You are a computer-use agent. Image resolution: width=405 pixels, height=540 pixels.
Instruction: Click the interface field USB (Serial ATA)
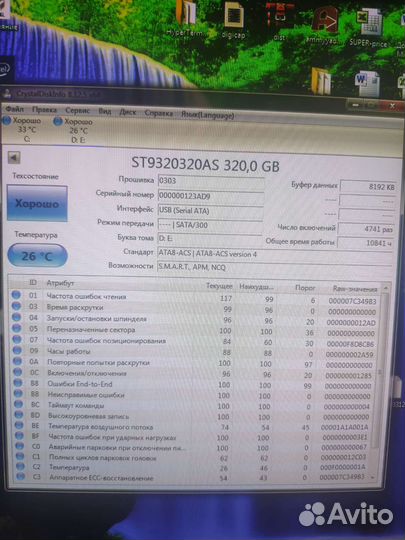(210, 211)
